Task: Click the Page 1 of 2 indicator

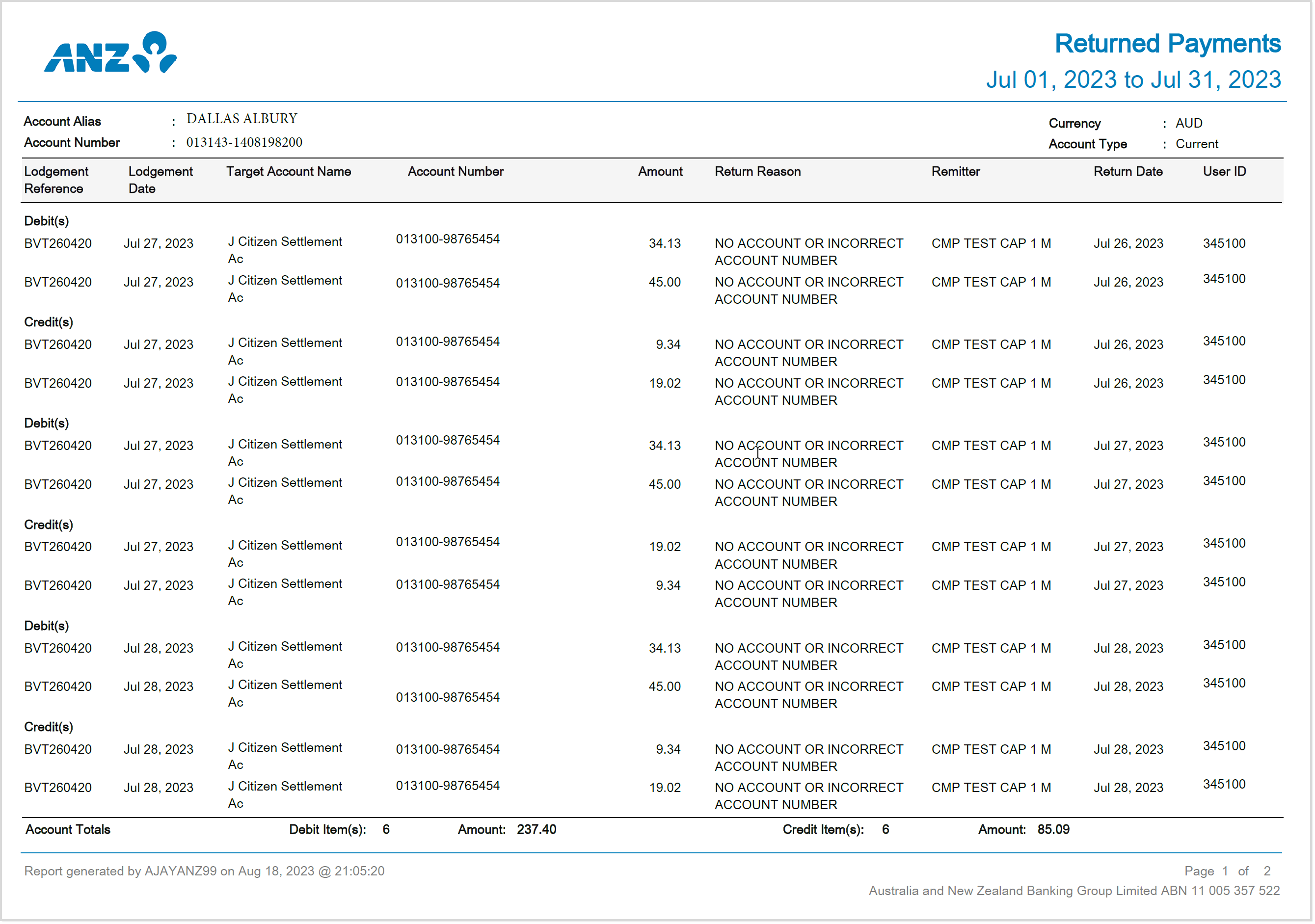Action: [1228, 871]
